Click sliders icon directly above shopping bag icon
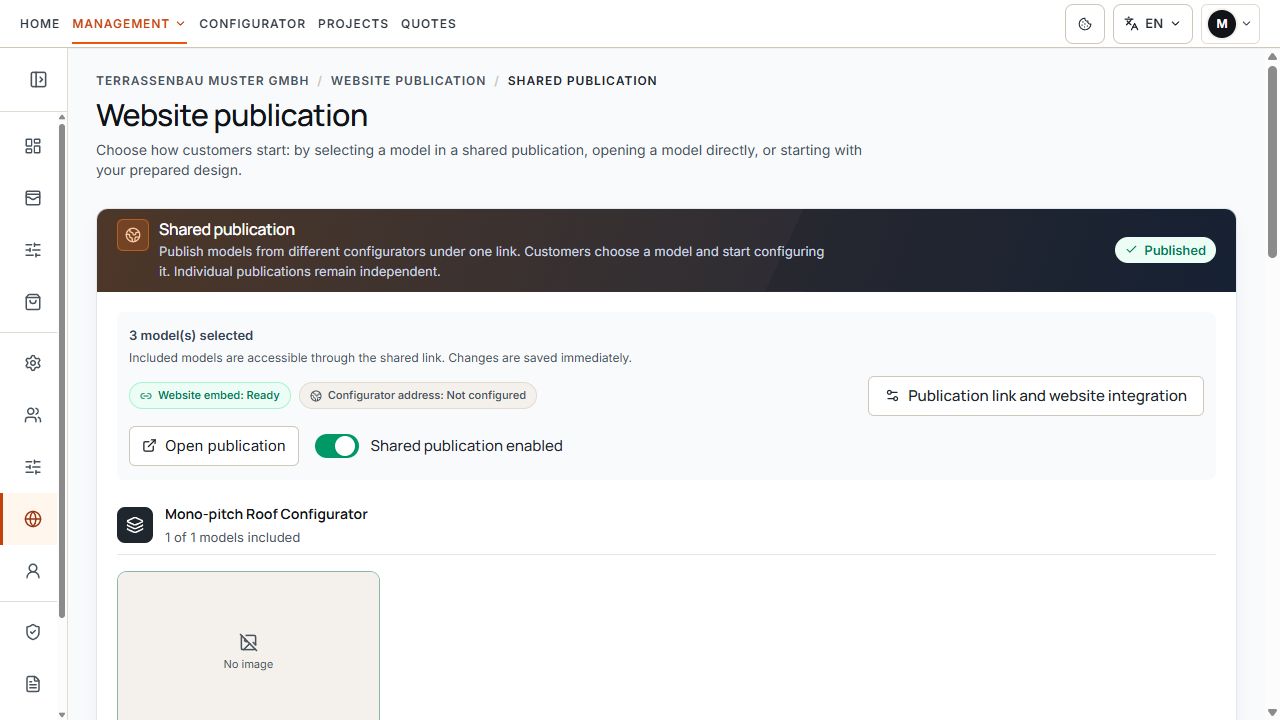 pos(33,250)
